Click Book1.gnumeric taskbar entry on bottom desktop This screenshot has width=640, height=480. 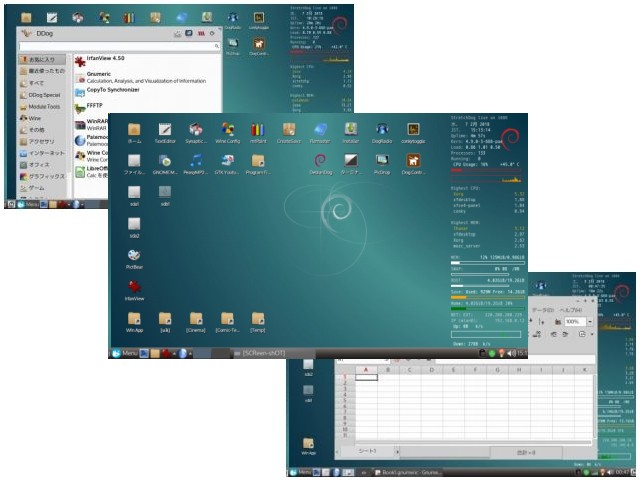coord(408,473)
